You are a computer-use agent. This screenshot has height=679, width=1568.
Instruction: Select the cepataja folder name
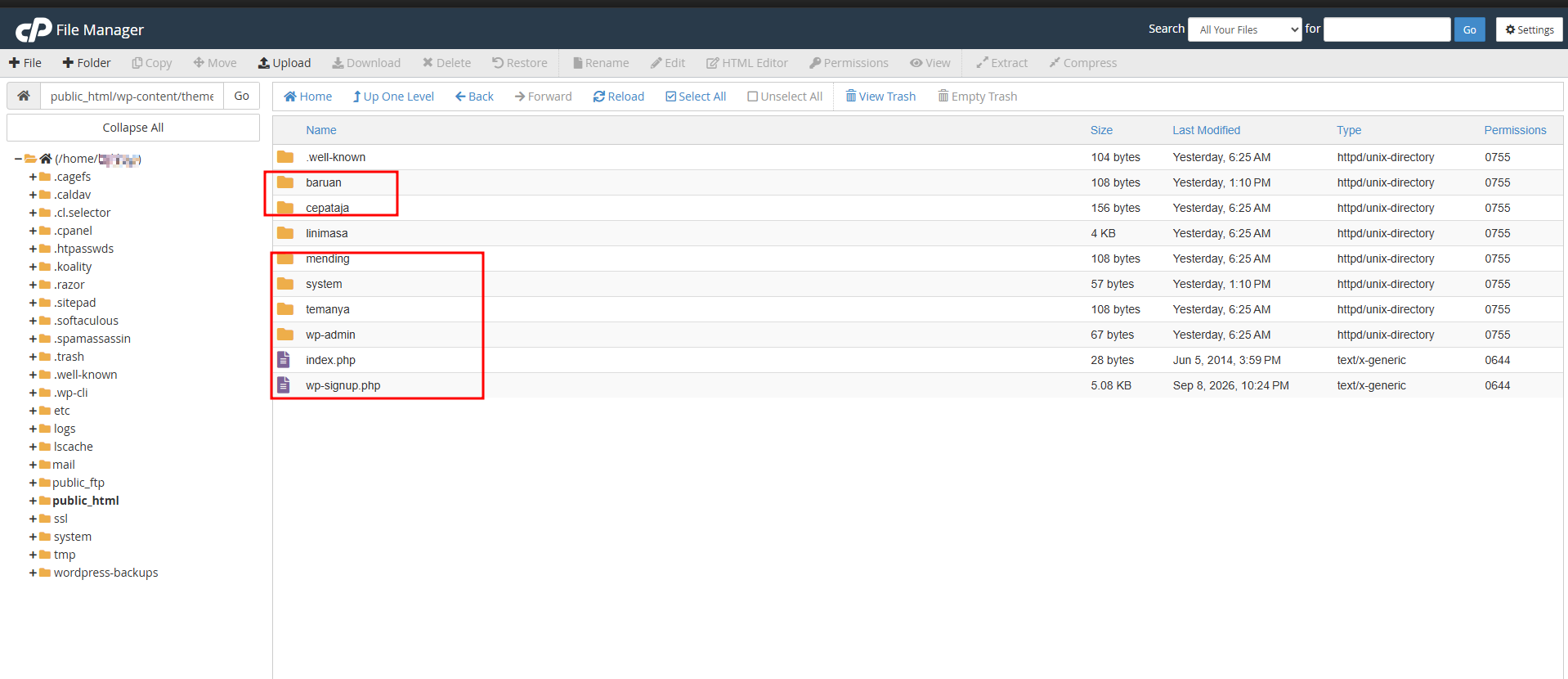327,208
